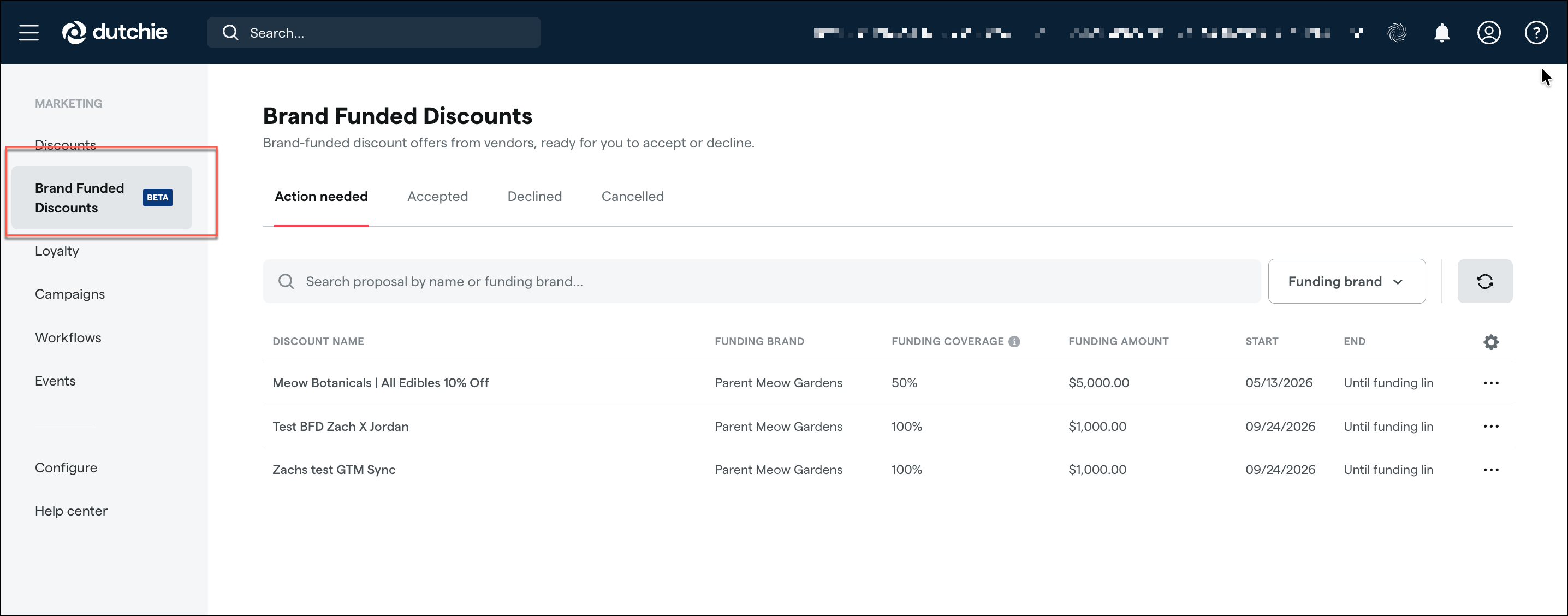This screenshot has height=616, width=1568.
Task: Click the Discount Name column header
Action: [318, 342]
